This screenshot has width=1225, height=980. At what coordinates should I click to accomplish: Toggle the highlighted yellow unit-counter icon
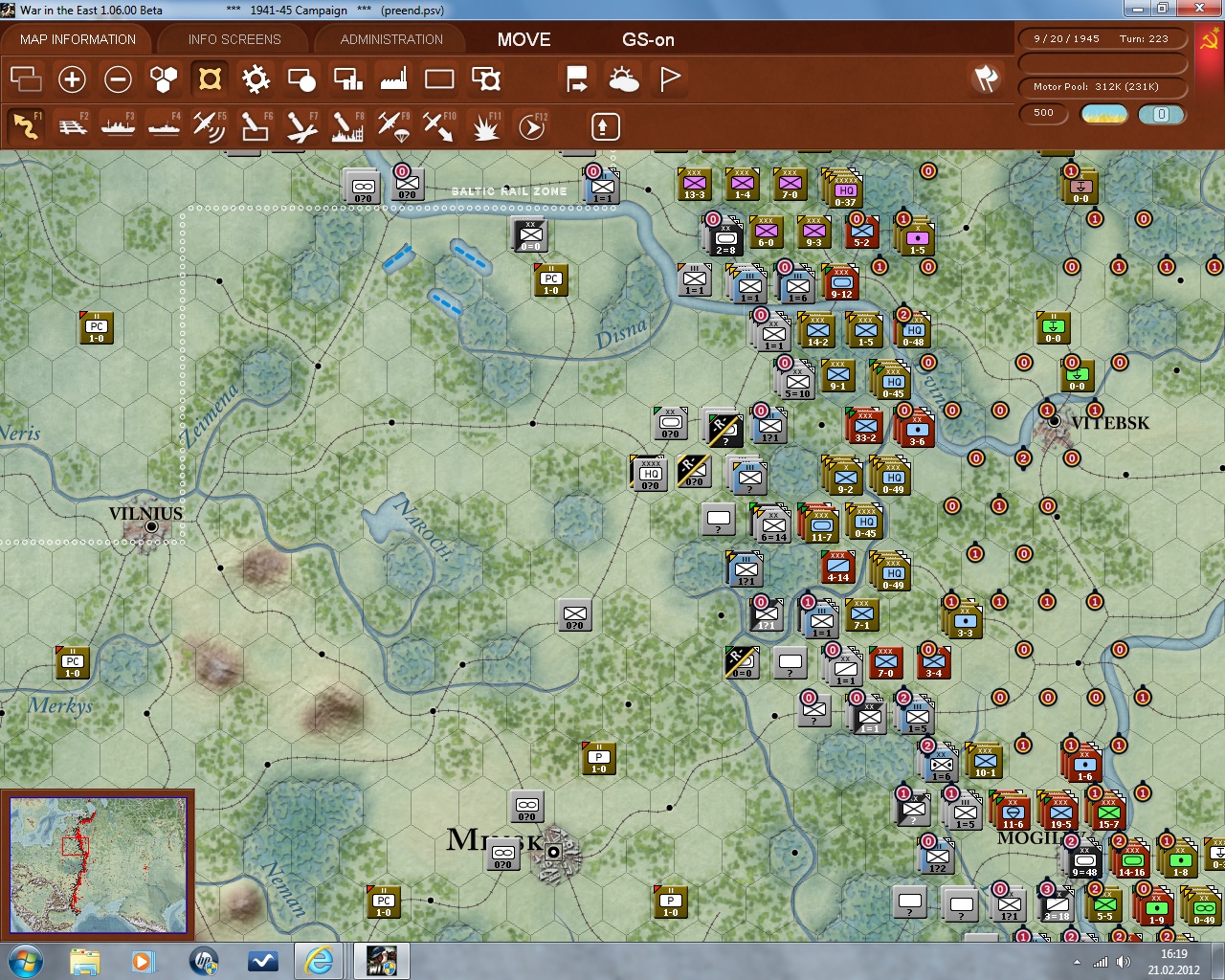(x=210, y=78)
